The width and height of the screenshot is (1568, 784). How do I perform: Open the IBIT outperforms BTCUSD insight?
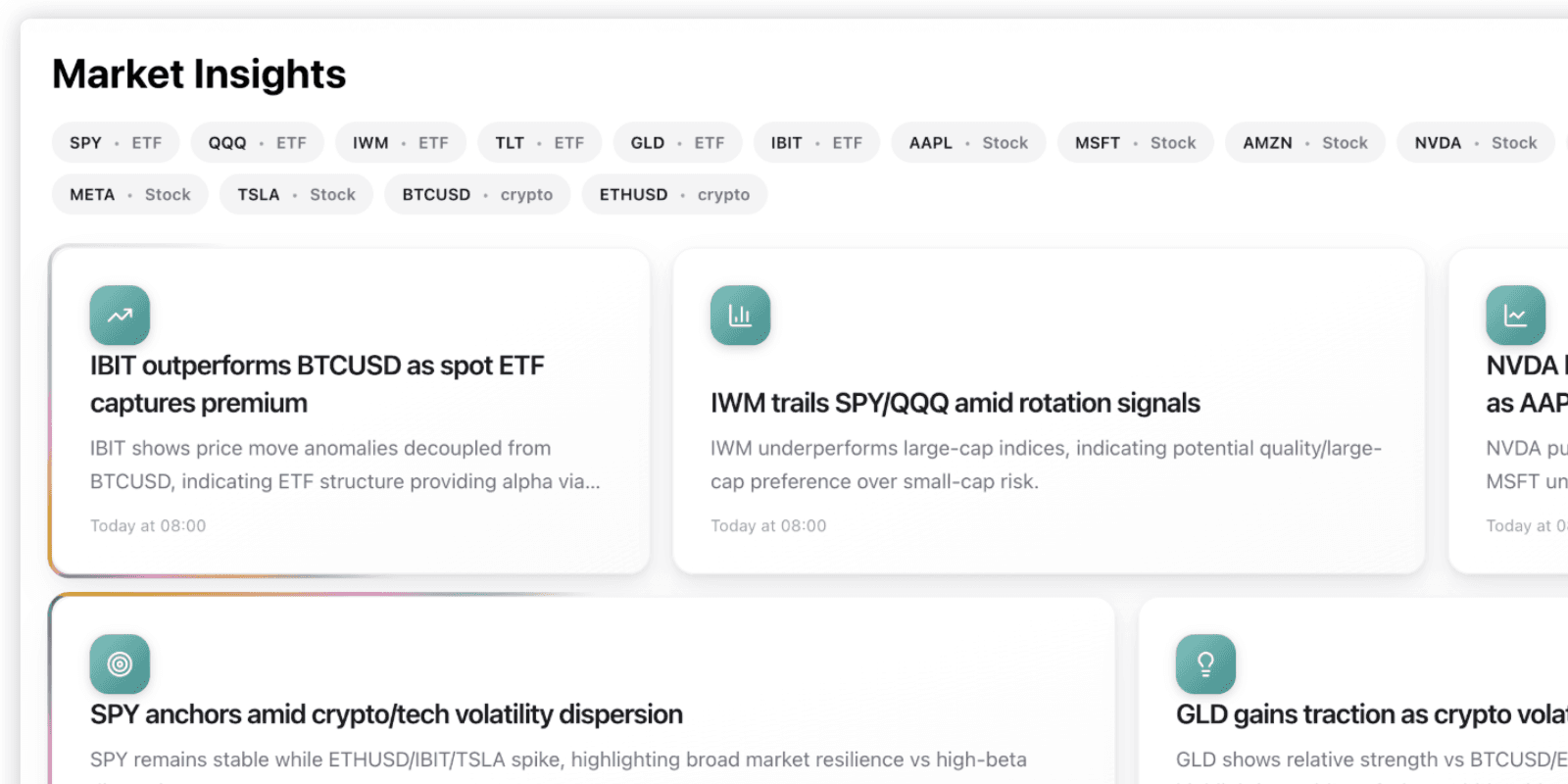point(350,410)
